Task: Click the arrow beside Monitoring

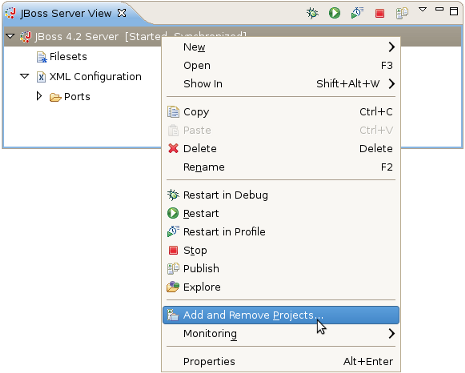Action: (x=392, y=333)
